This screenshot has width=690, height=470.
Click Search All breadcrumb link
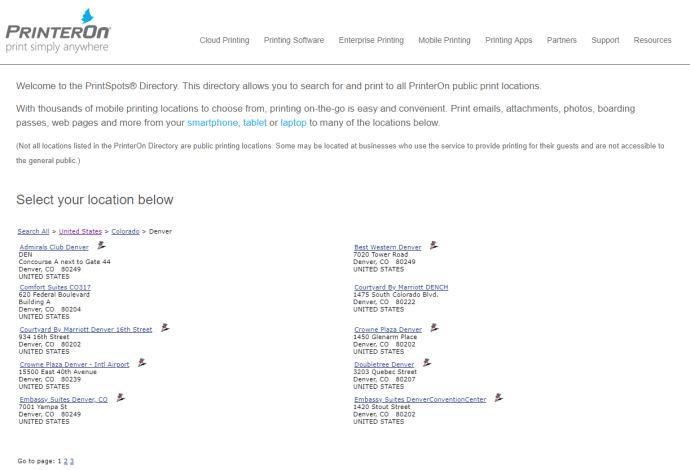(33, 231)
